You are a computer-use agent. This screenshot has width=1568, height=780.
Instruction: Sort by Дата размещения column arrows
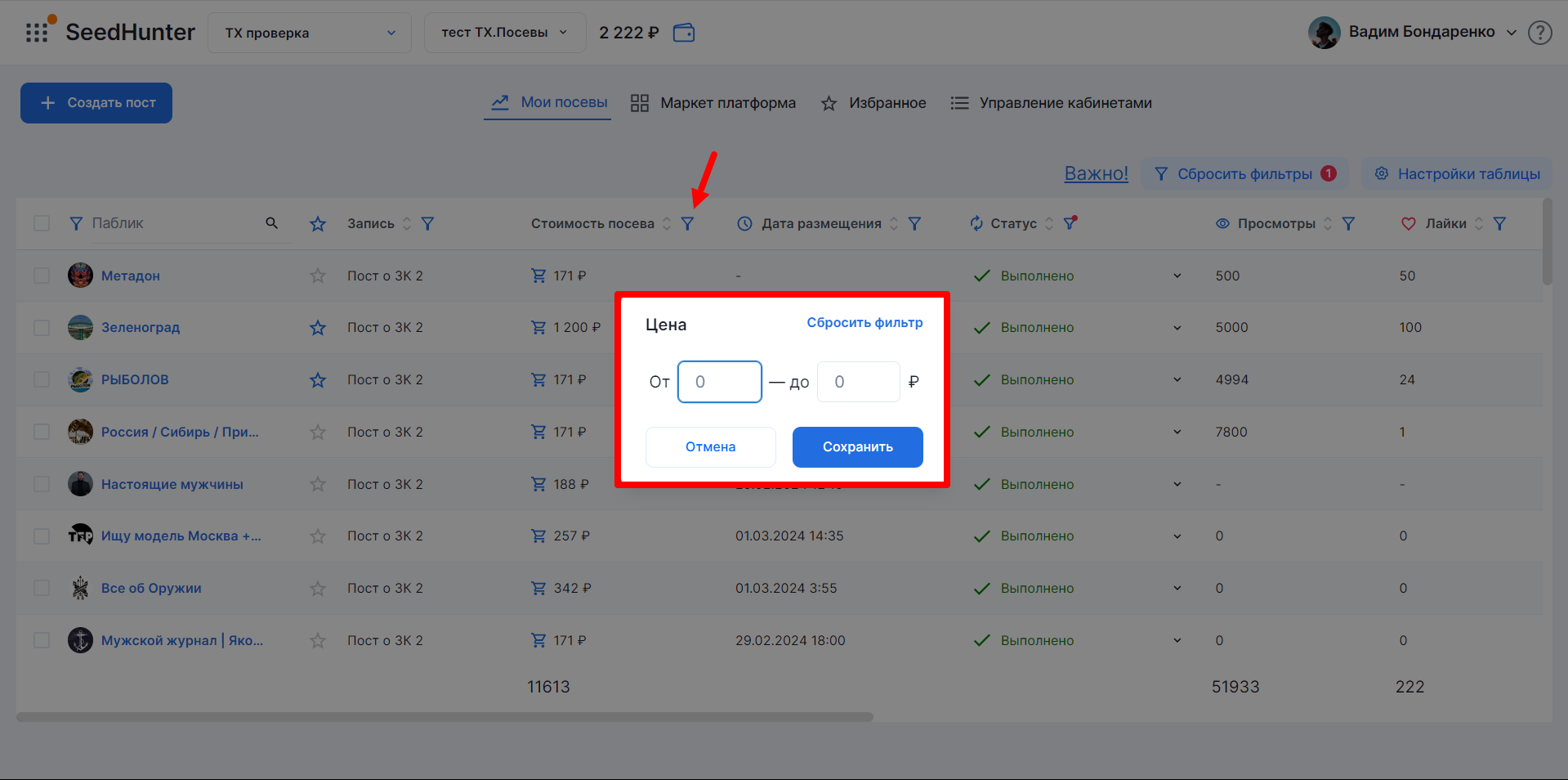(x=894, y=224)
